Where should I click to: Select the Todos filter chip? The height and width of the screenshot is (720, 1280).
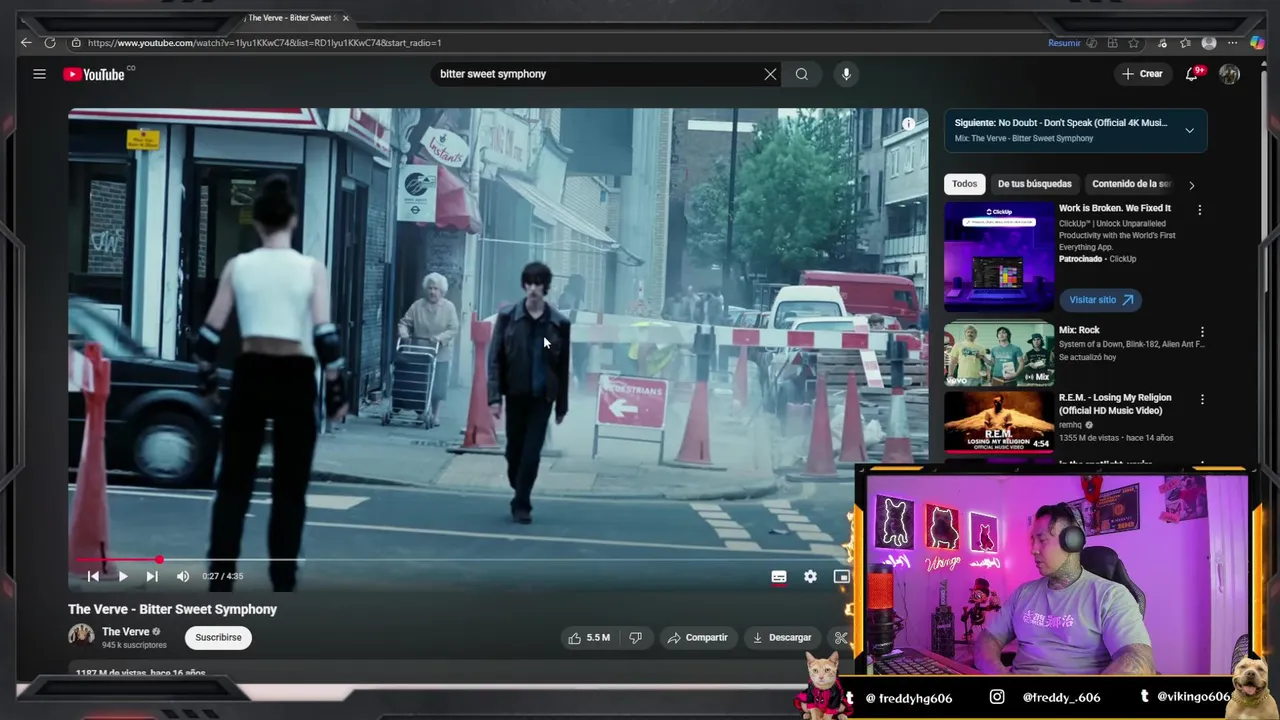pyautogui.click(x=965, y=184)
